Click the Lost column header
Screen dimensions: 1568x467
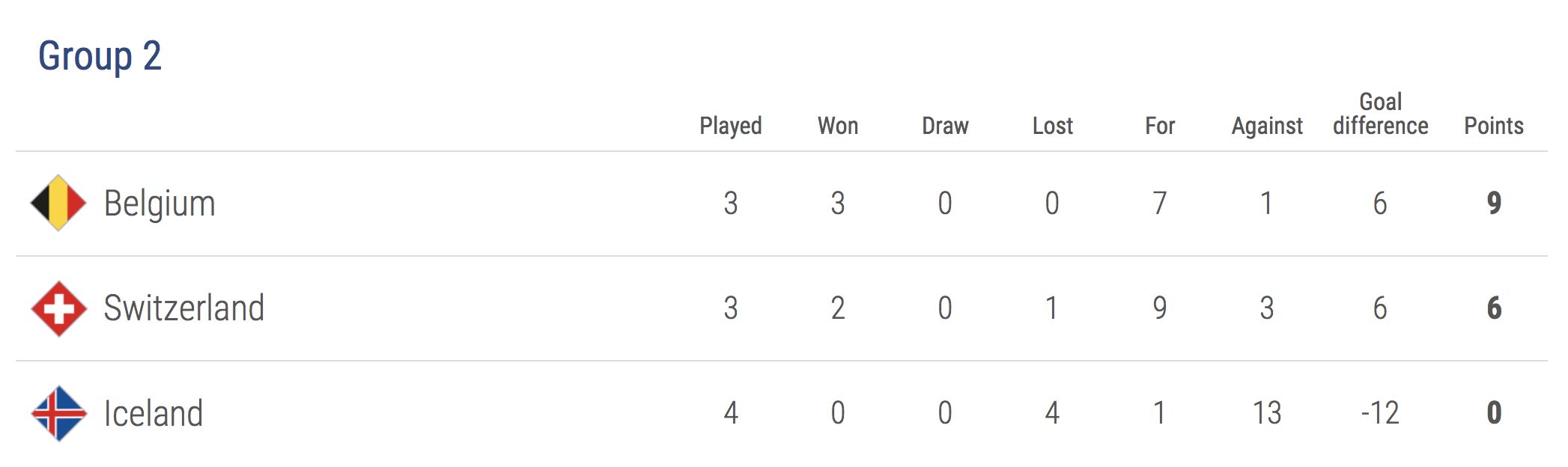coord(1052,126)
